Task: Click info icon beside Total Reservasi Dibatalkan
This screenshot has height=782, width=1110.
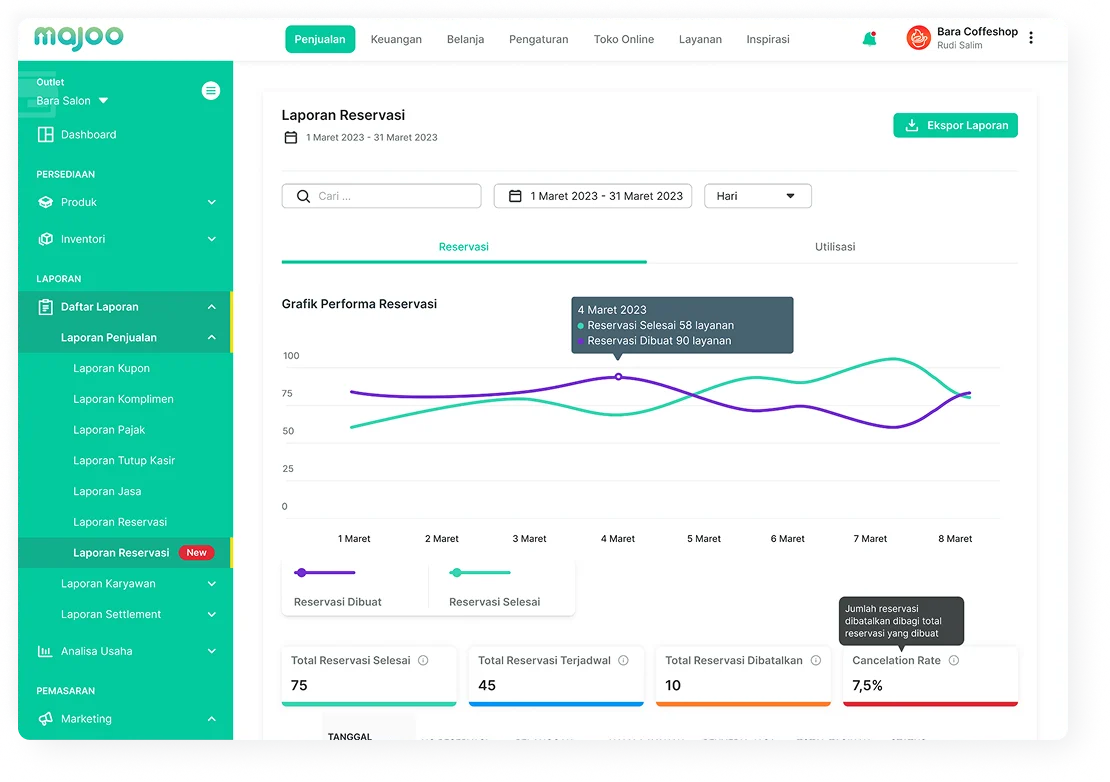Action: 816,661
